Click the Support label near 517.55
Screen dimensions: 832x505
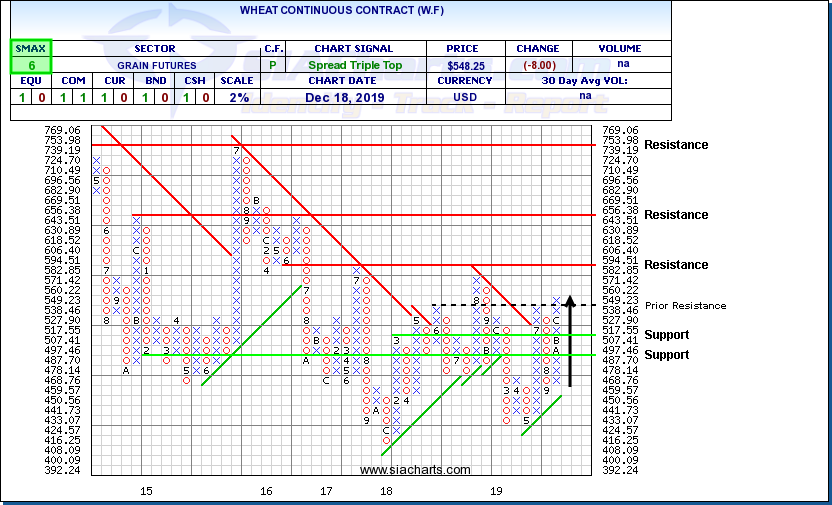pyautogui.click(x=667, y=334)
